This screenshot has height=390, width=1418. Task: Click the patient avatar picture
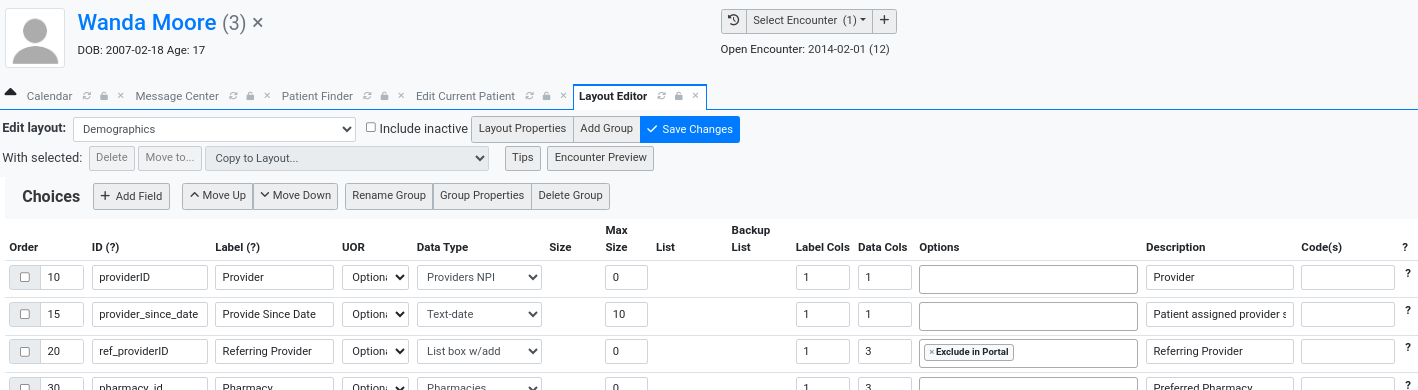tap(35, 39)
